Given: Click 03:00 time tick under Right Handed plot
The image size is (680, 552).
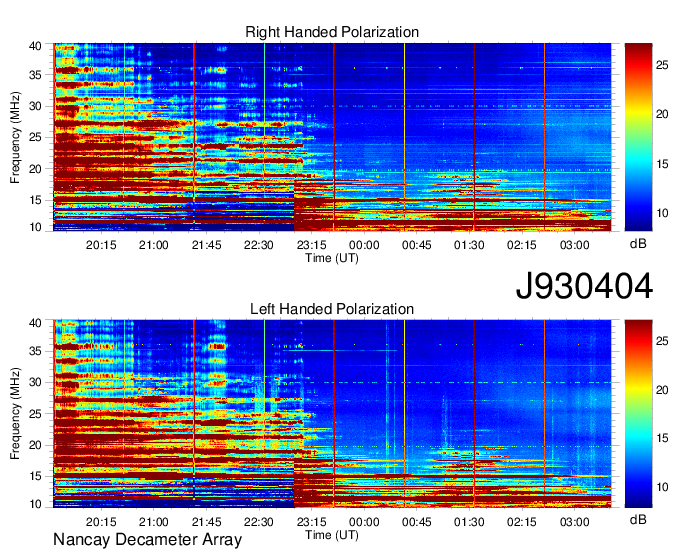Looking at the screenshot, I should [x=574, y=245].
